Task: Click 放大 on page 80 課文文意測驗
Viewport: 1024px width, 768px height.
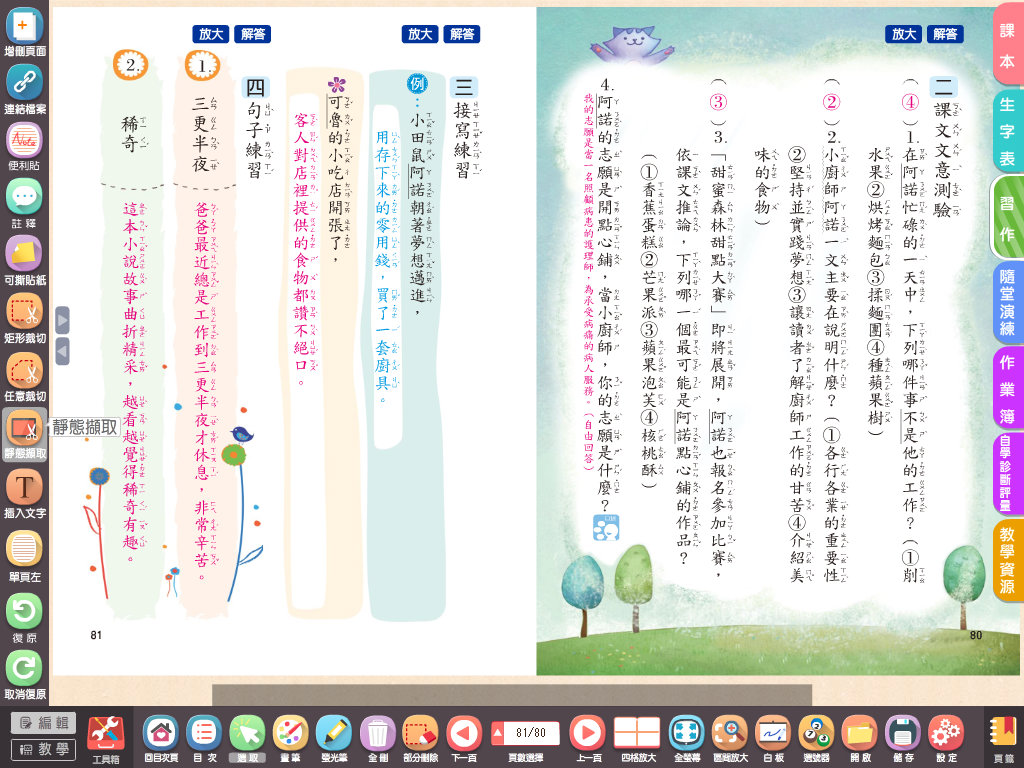Action: [903, 34]
